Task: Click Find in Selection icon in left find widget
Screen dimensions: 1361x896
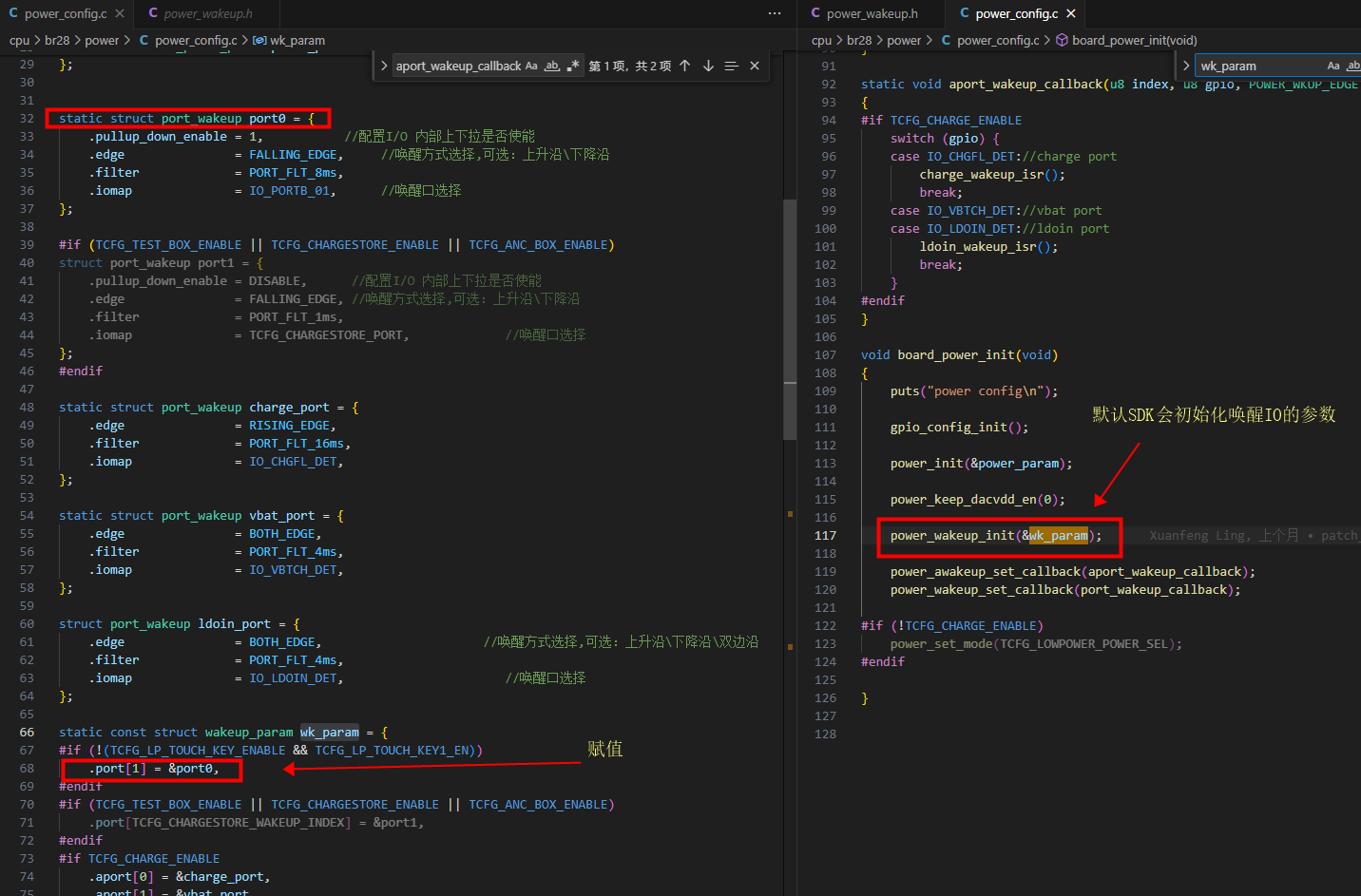Action: point(731,66)
